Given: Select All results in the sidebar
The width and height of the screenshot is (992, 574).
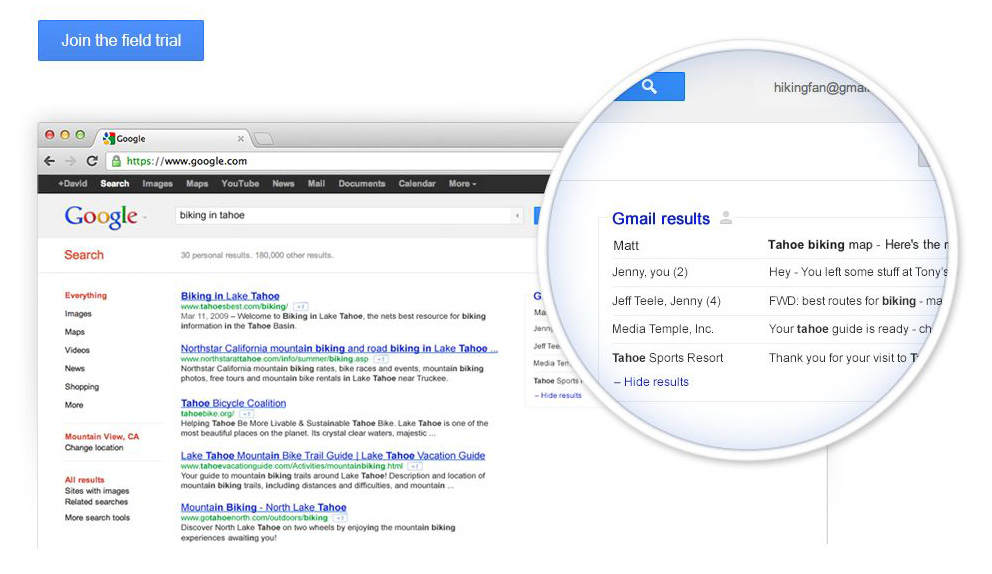Looking at the screenshot, I should pyautogui.click(x=84, y=480).
